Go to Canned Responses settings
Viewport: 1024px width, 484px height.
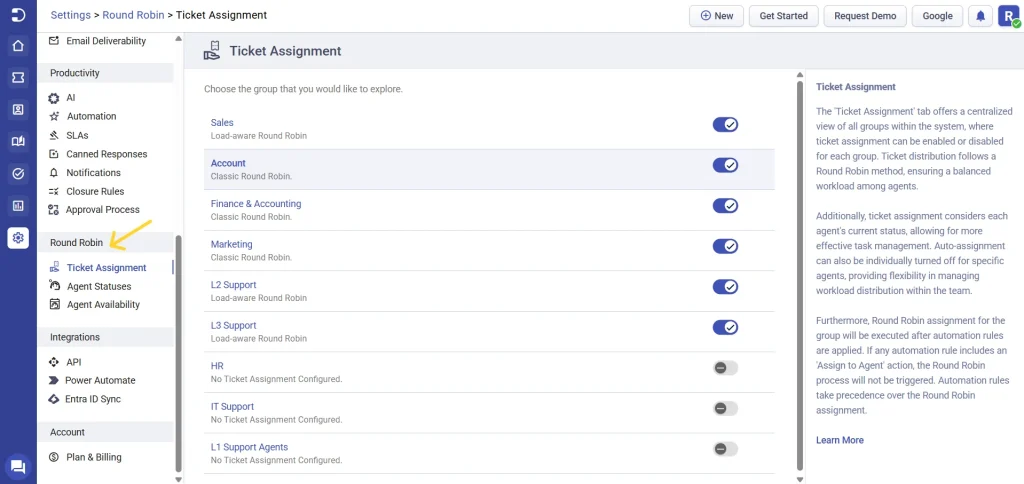(106, 154)
